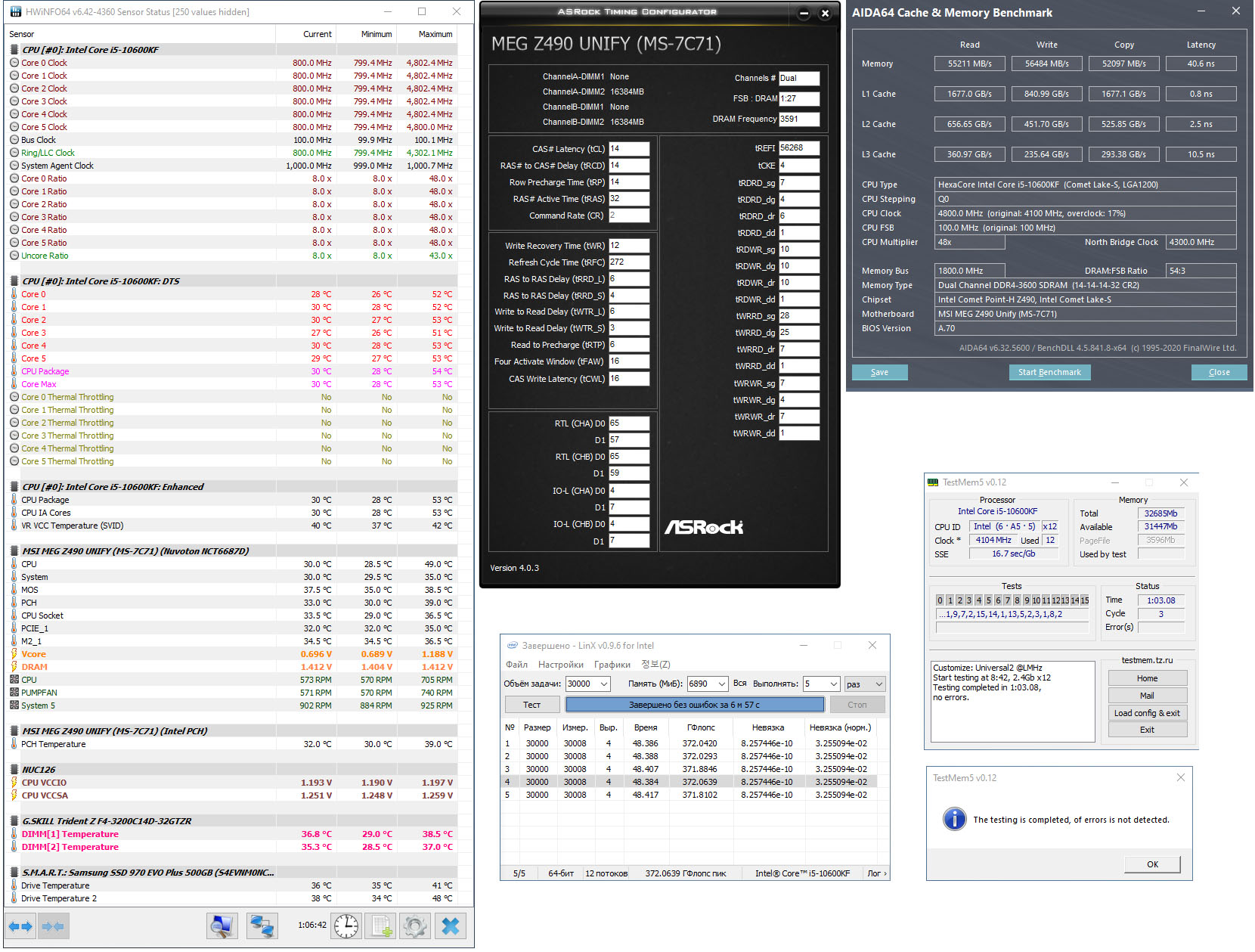Collapse the CPU [#0] Intel Core i5-10600KF sensor group

point(14,50)
